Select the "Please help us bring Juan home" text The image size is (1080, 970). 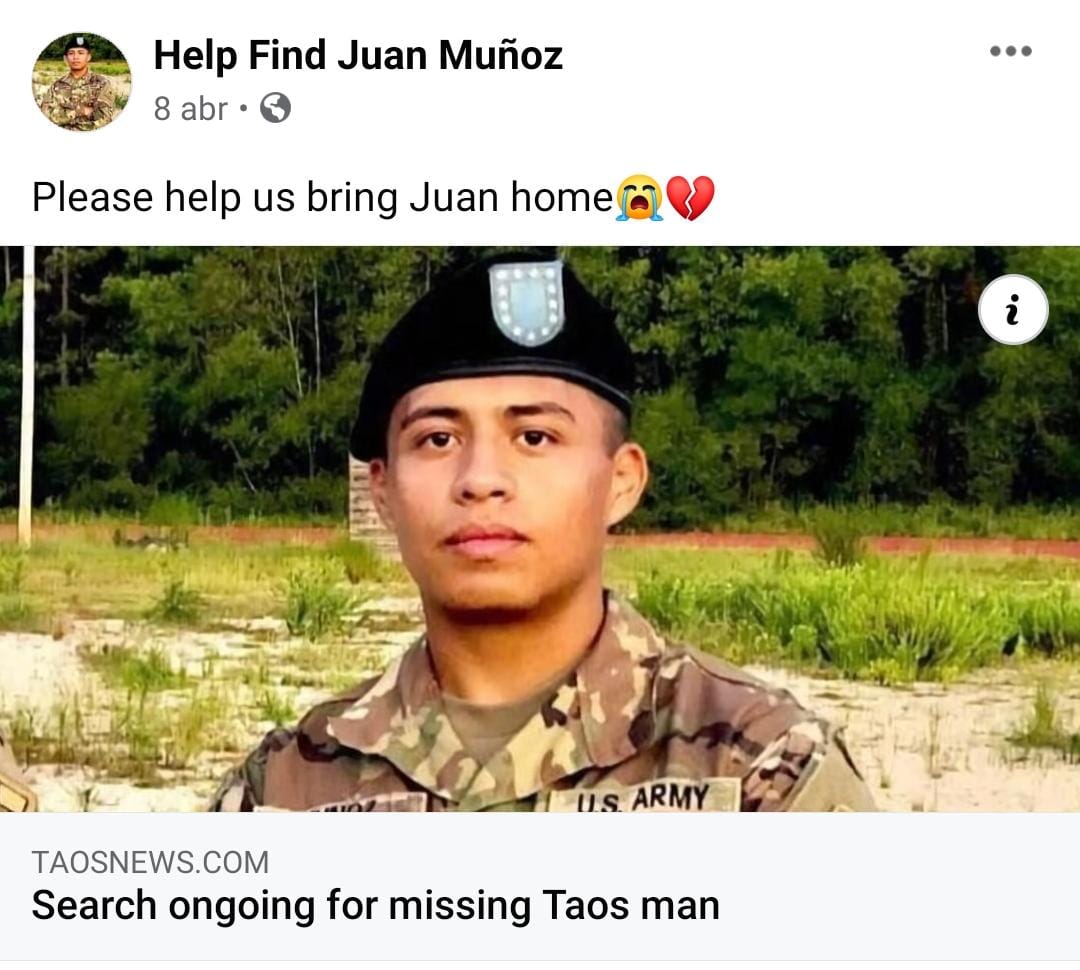[322, 198]
